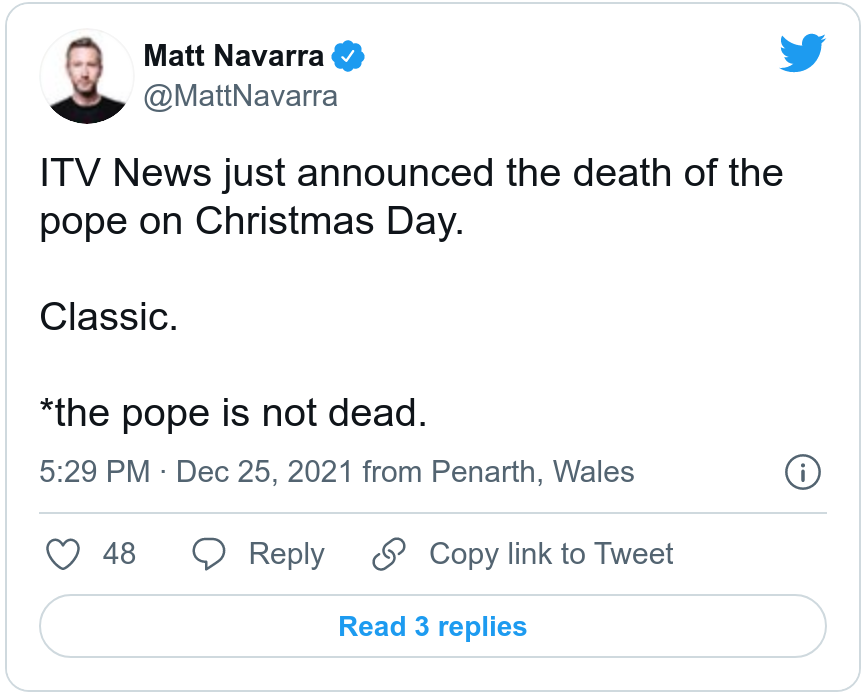The height and width of the screenshot is (697, 865).
Task: Click the reply speech bubble icon
Action: [209, 554]
